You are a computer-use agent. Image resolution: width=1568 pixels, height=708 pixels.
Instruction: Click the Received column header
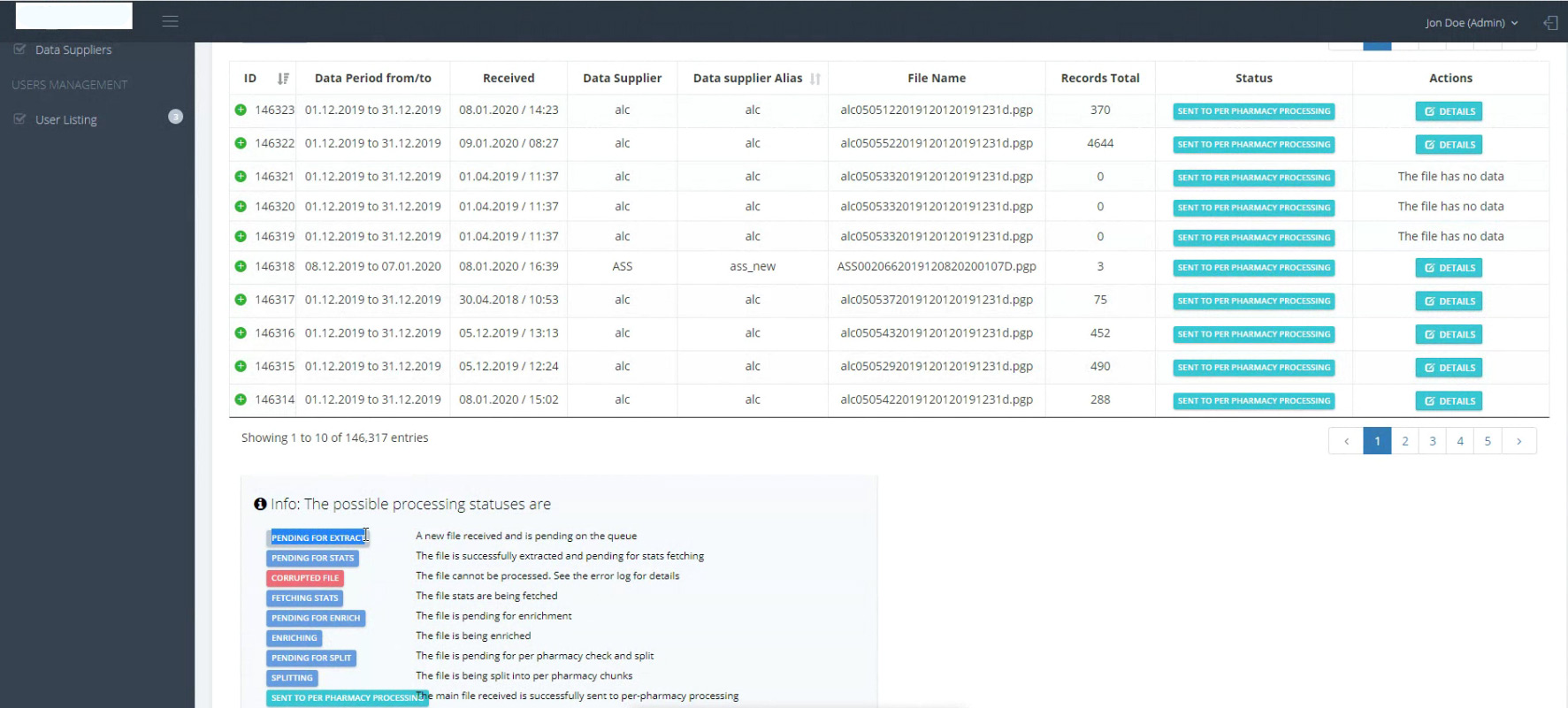pyautogui.click(x=509, y=79)
